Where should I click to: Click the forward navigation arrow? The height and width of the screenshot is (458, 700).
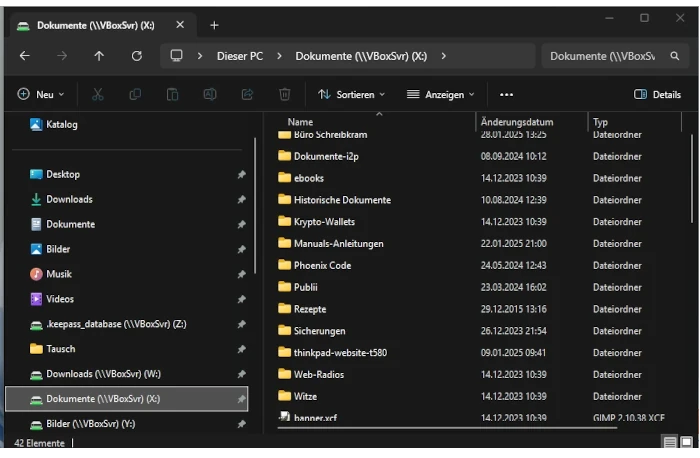point(62,56)
